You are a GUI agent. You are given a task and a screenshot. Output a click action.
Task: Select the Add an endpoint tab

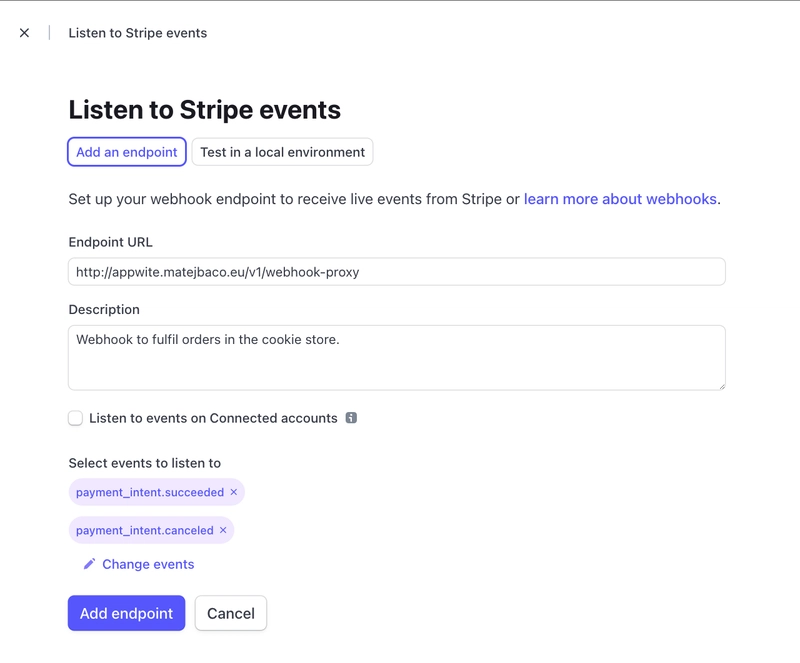pyautogui.click(x=126, y=151)
